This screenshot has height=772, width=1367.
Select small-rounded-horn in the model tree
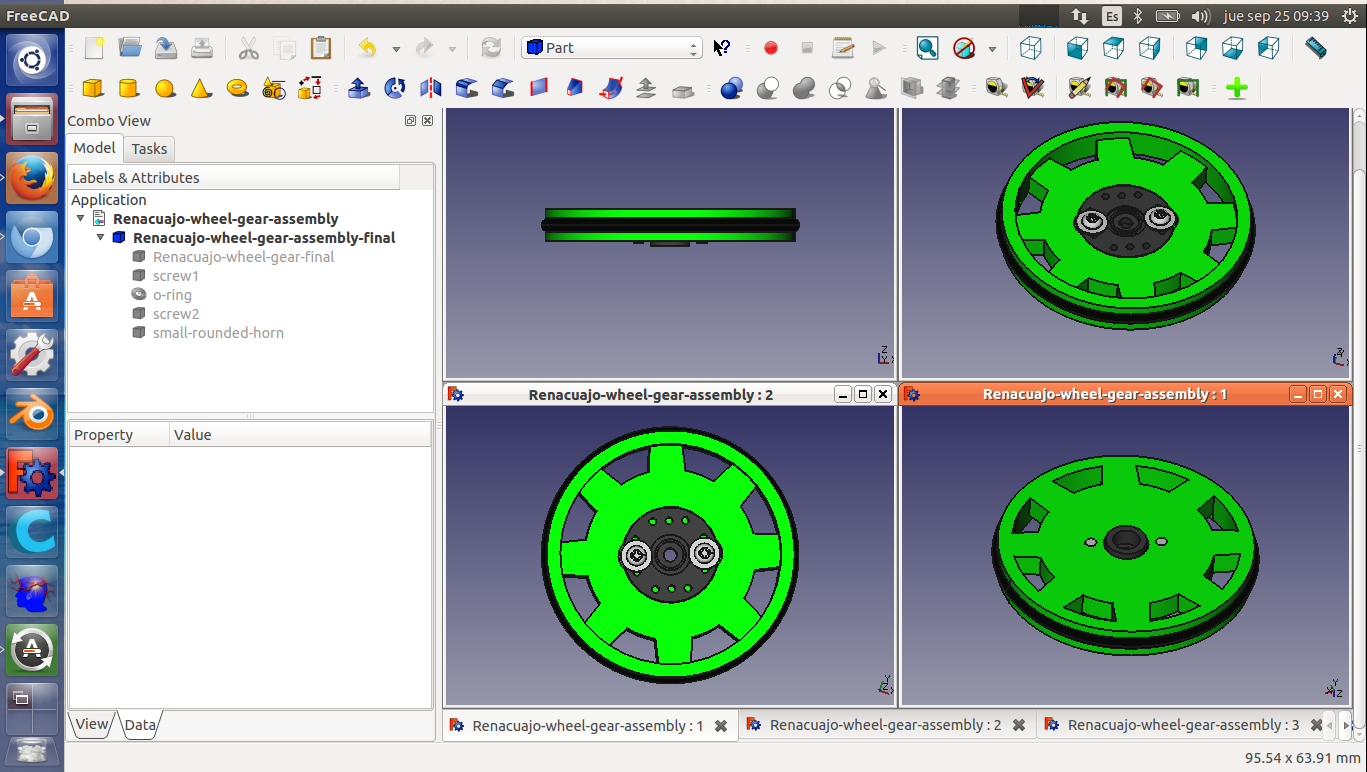coord(217,333)
